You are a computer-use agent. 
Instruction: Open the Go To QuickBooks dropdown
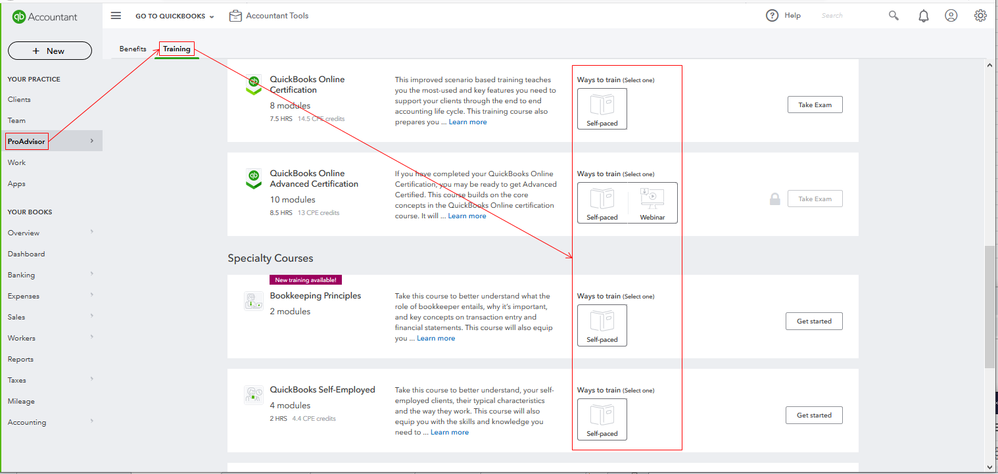(x=175, y=16)
